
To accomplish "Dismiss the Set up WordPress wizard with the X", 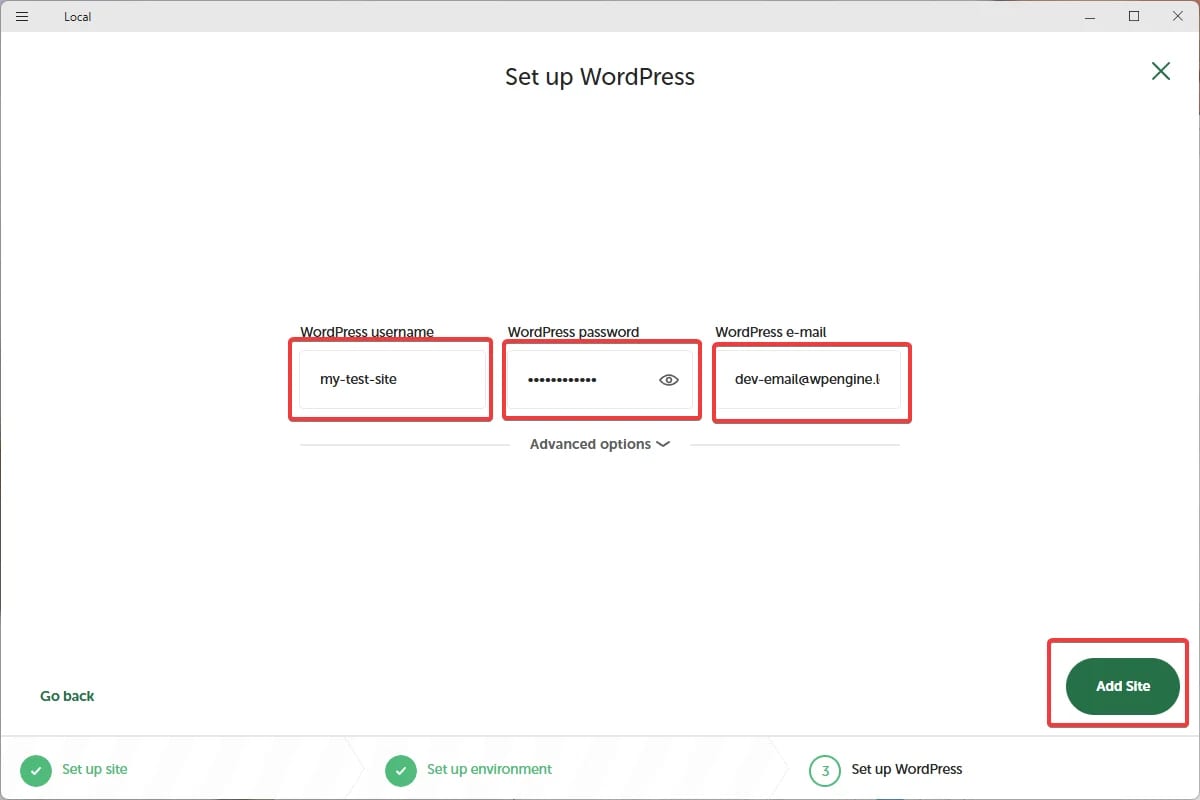I will (x=1160, y=71).
